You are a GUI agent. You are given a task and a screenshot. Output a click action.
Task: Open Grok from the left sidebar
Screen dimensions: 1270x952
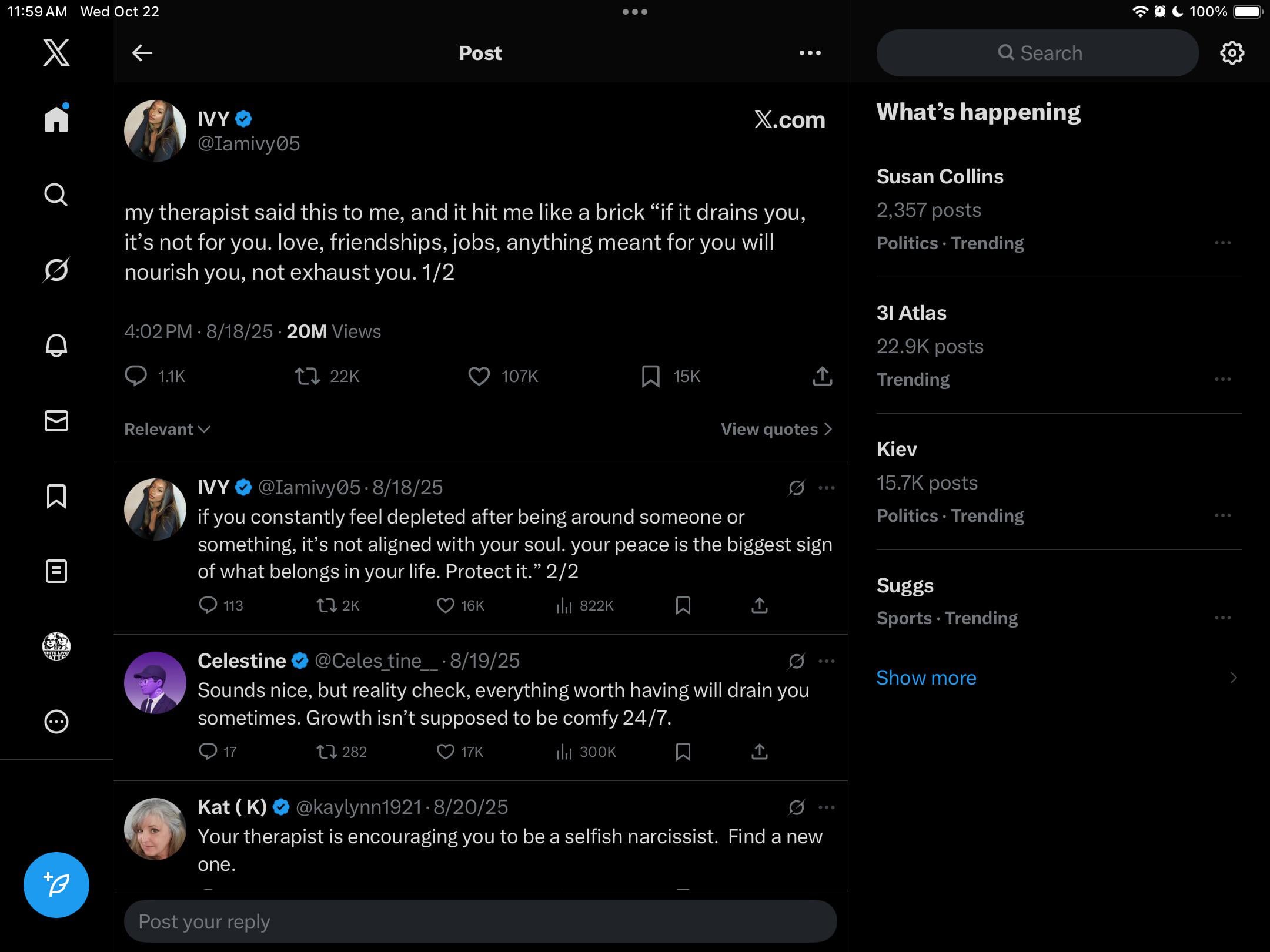point(56,270)
